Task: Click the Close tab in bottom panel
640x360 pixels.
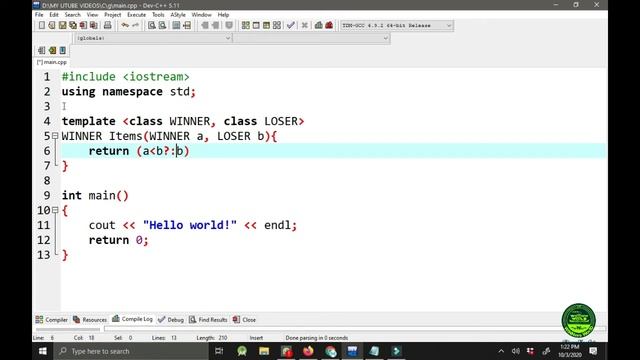Action: tap(244, 320)
